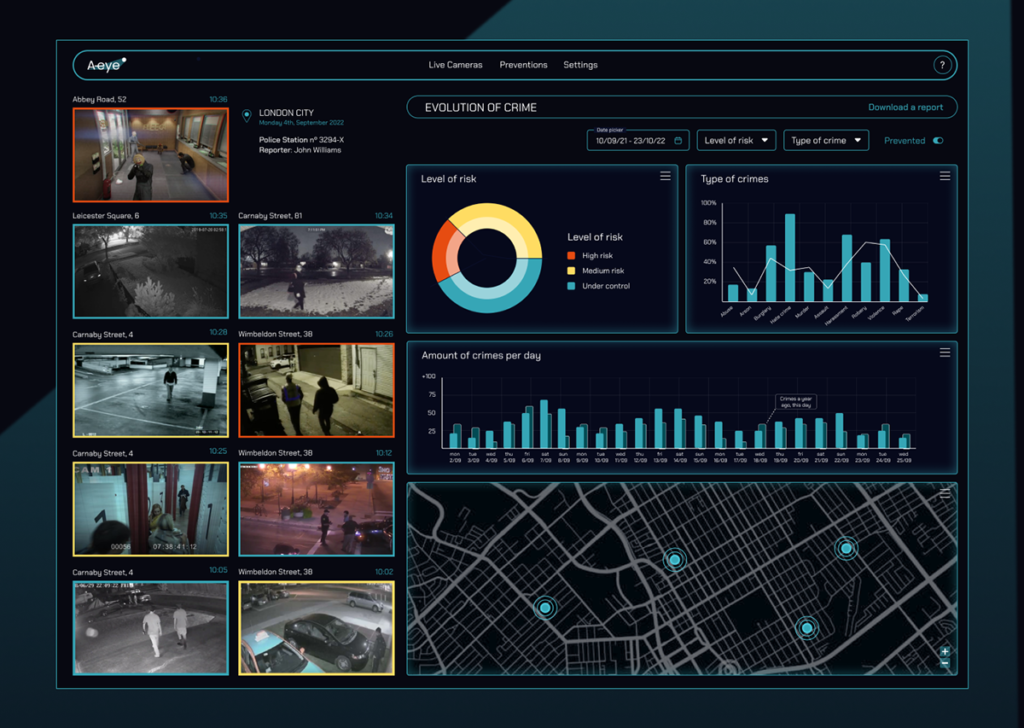This screenshot has height=728, width=1024.
Task: Expand the Type of crime dropdown
Action: [826, 140]
